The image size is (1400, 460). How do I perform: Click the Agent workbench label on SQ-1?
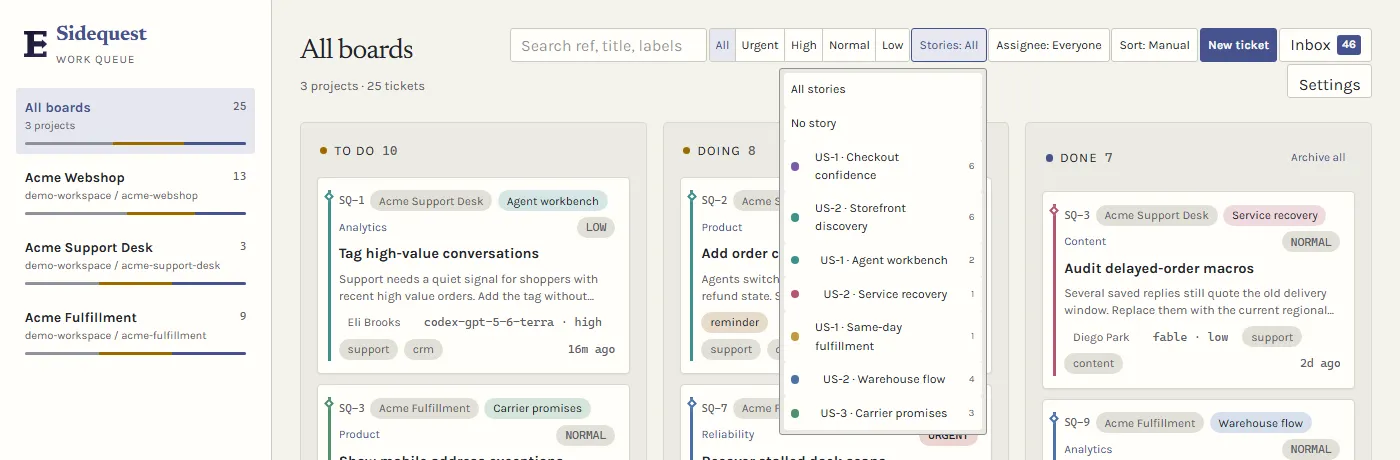click(x=553, y=201)
